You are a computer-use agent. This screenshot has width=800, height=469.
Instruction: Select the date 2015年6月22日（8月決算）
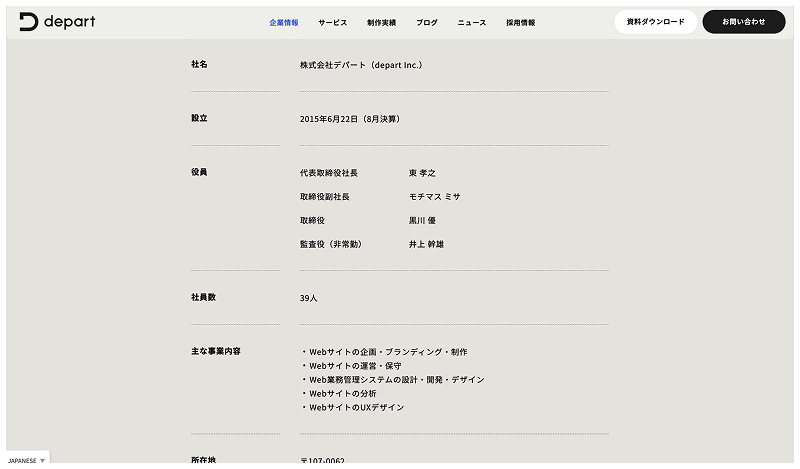click(x=350, y=119)
